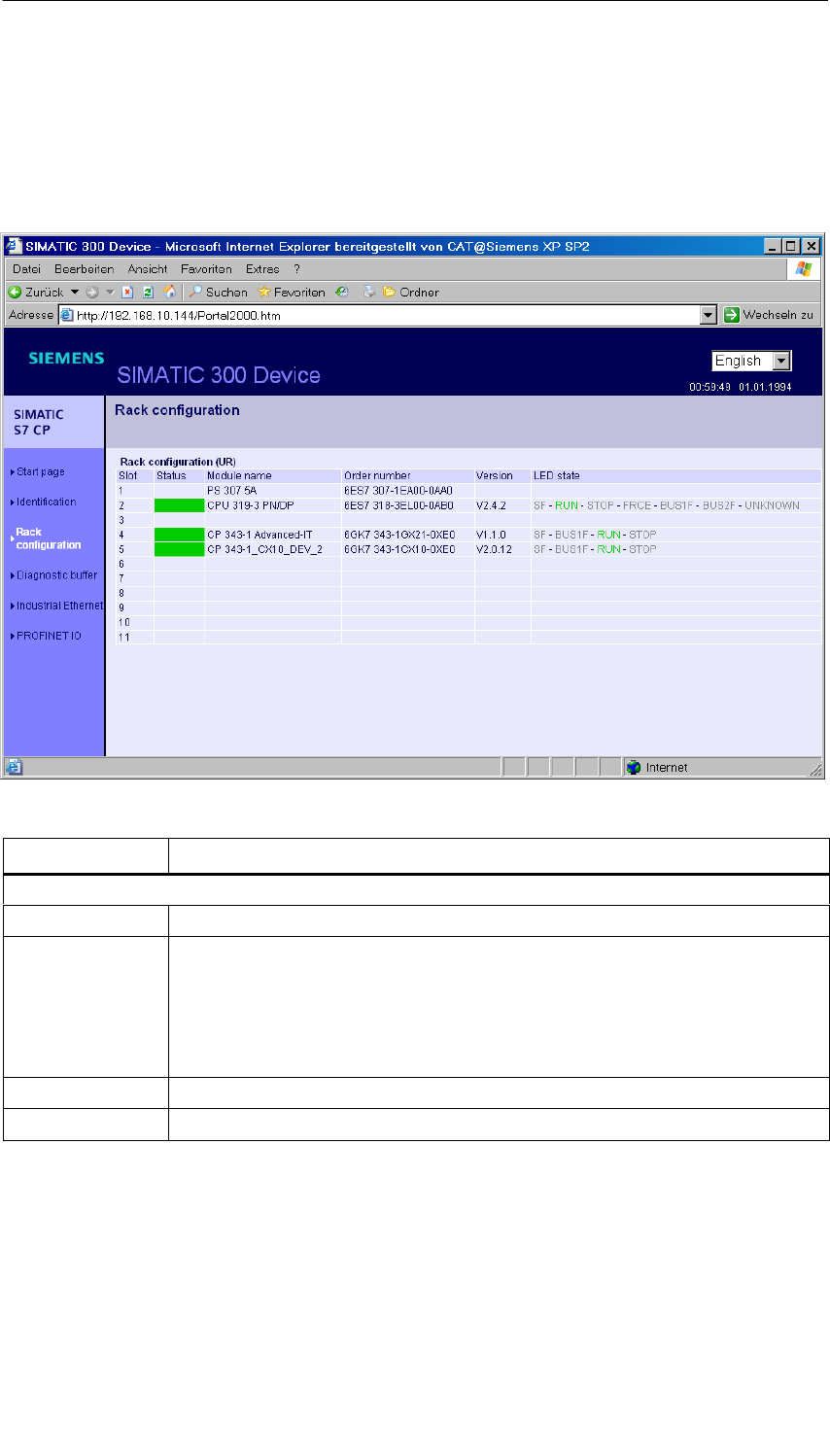Select module name CP 343-1 Advanced-IT

point(259,535)
